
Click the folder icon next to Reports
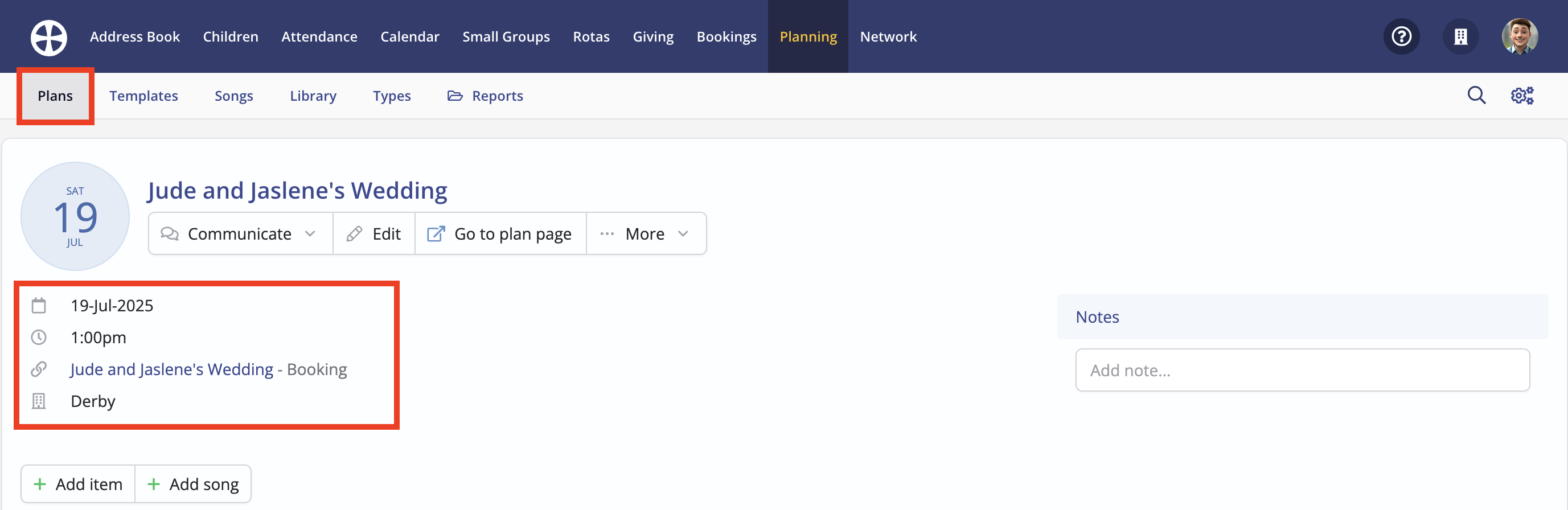click(455, 96)
